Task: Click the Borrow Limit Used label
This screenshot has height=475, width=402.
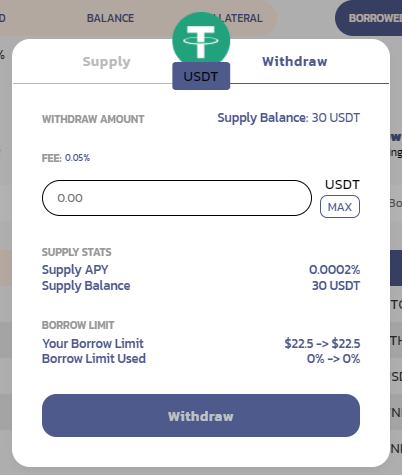Action: [x=94, y=359]
